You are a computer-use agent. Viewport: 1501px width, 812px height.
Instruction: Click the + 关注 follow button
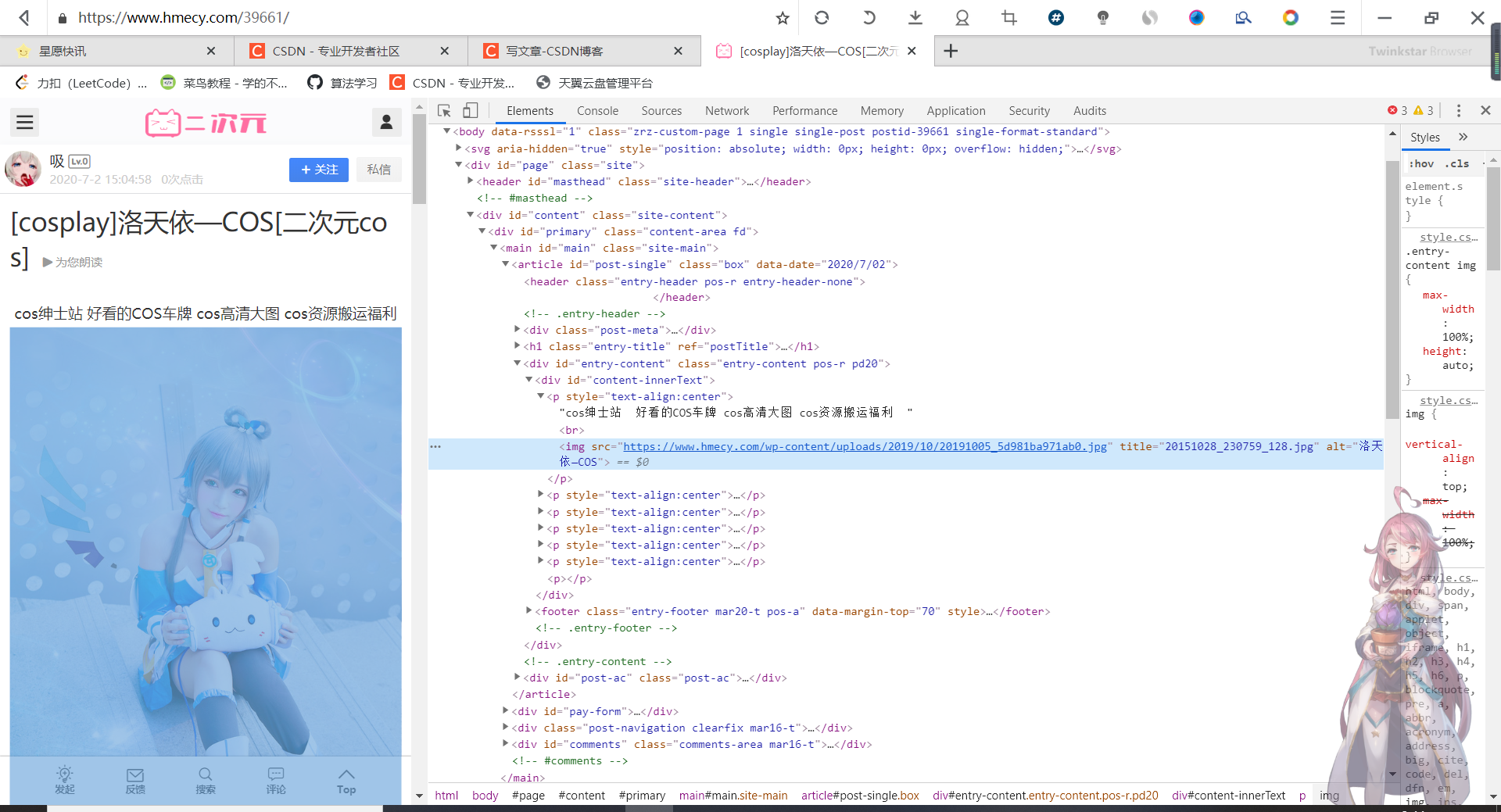pos(319,170)
